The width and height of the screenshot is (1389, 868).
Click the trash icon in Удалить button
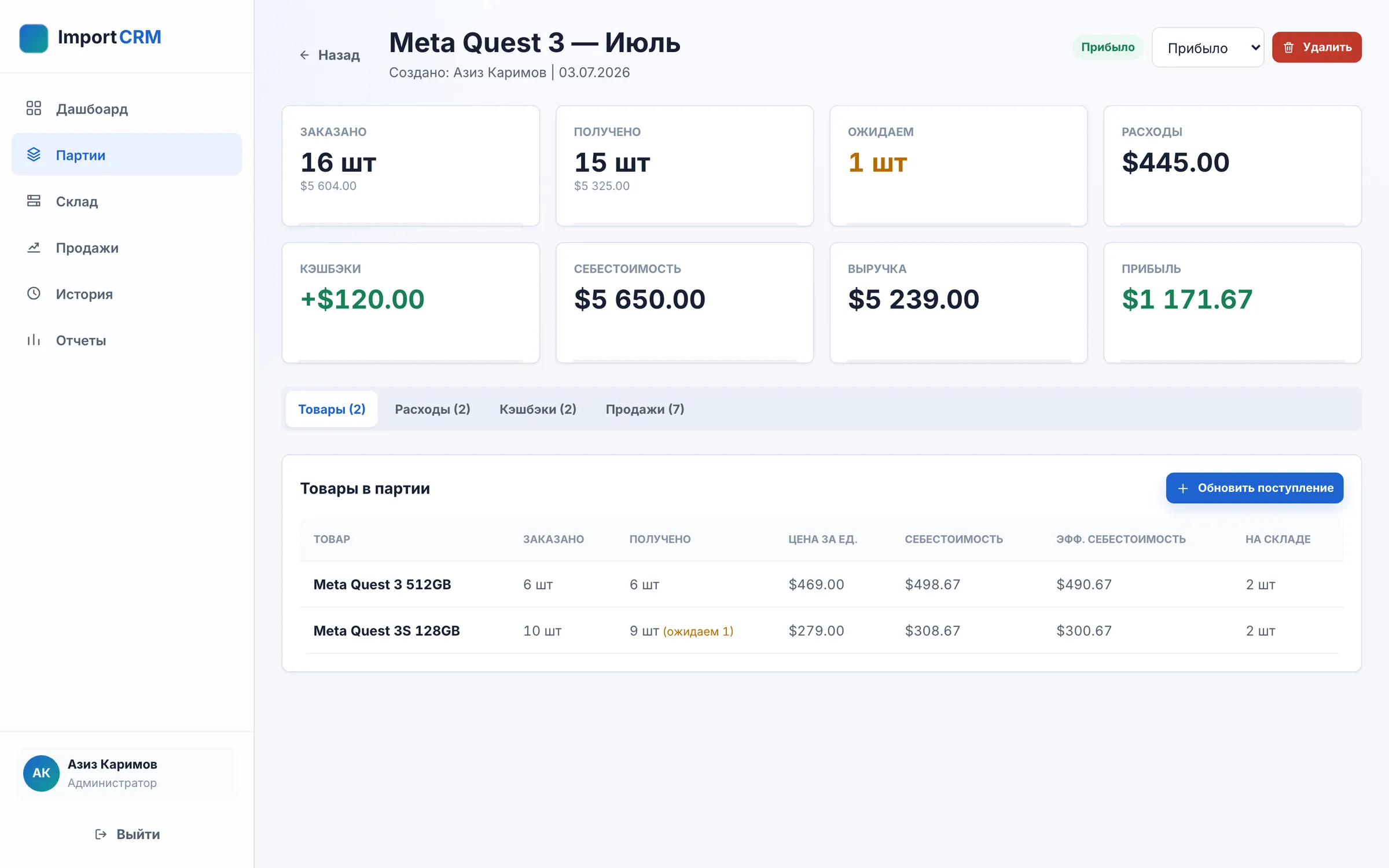(x=1288, y=47)
